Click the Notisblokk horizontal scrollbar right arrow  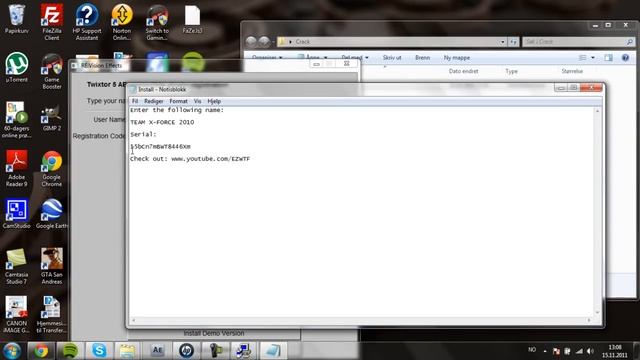(x=589, y=320)
